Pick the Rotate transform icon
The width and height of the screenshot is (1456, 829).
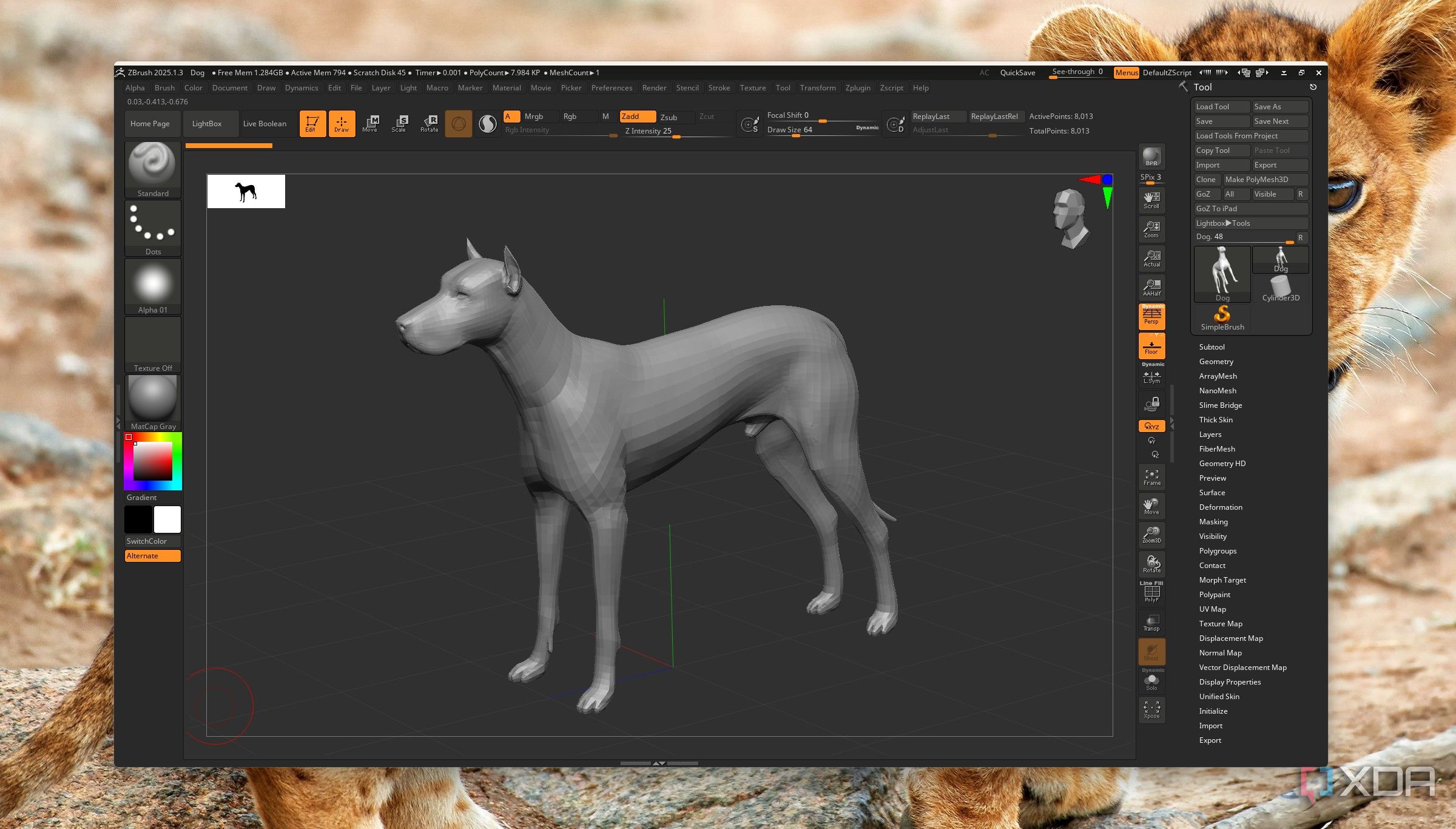click(x=429, y=123)
